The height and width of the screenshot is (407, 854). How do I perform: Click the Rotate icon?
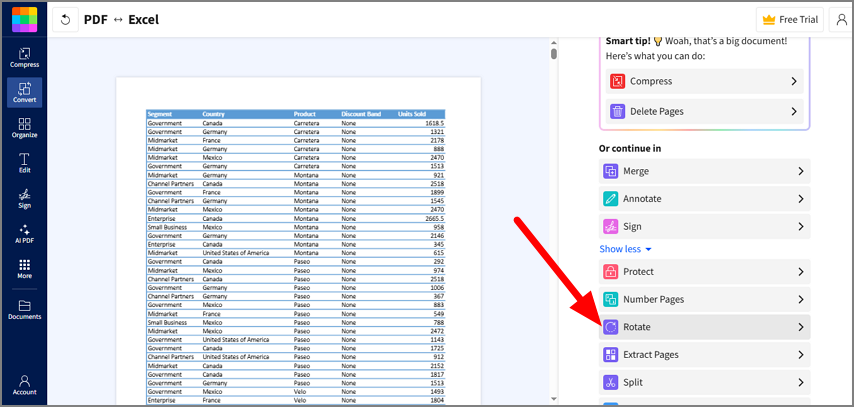[611, 327]
